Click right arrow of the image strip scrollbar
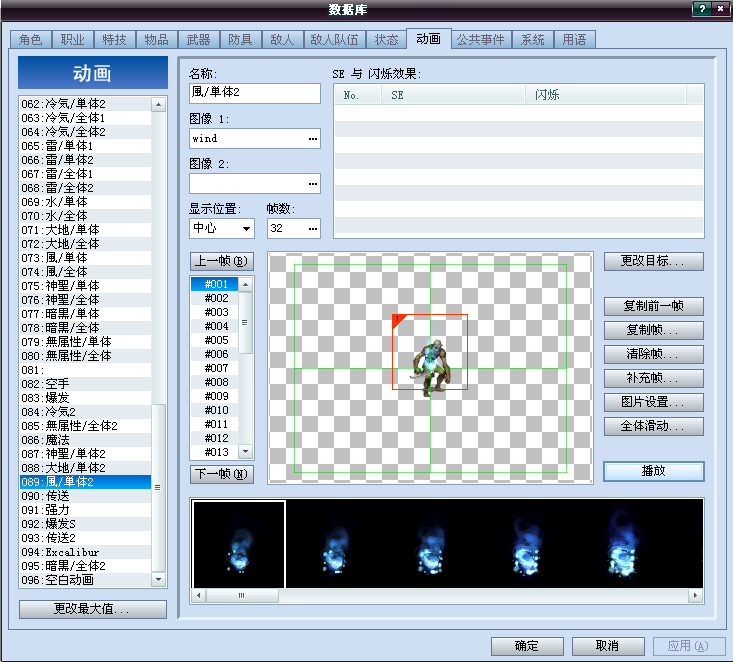This screenshot has height=662, width=733. coord(695,595)
